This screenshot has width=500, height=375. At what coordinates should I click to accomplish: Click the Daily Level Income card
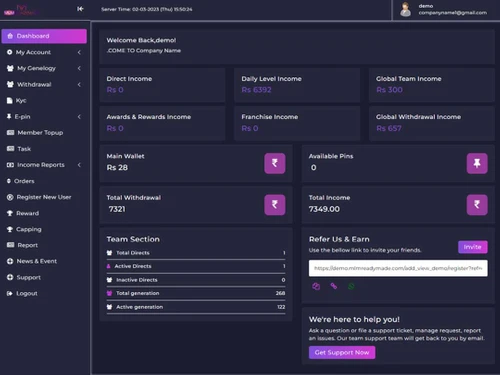point(297,85)
